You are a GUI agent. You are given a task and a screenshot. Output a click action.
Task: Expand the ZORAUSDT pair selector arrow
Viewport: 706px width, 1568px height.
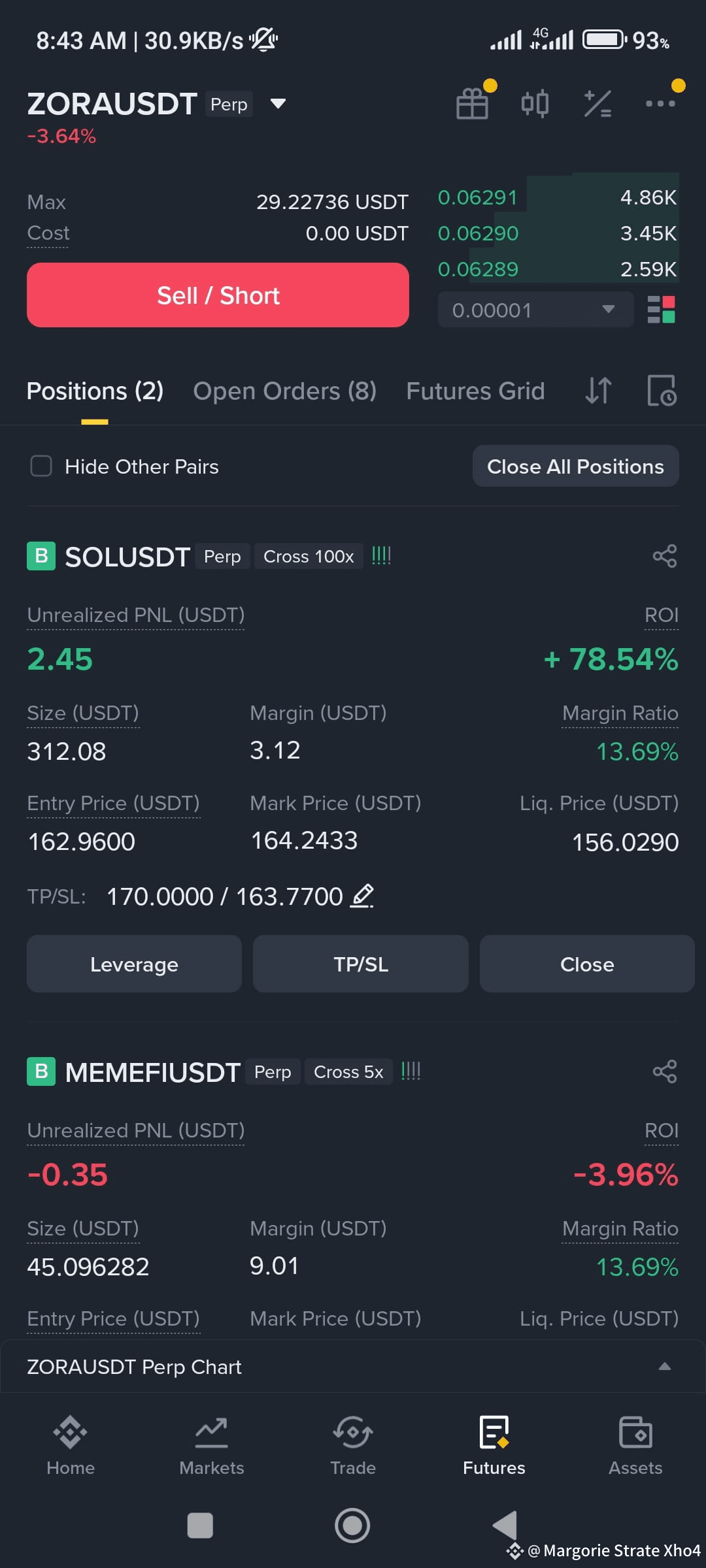coord(278,103)
